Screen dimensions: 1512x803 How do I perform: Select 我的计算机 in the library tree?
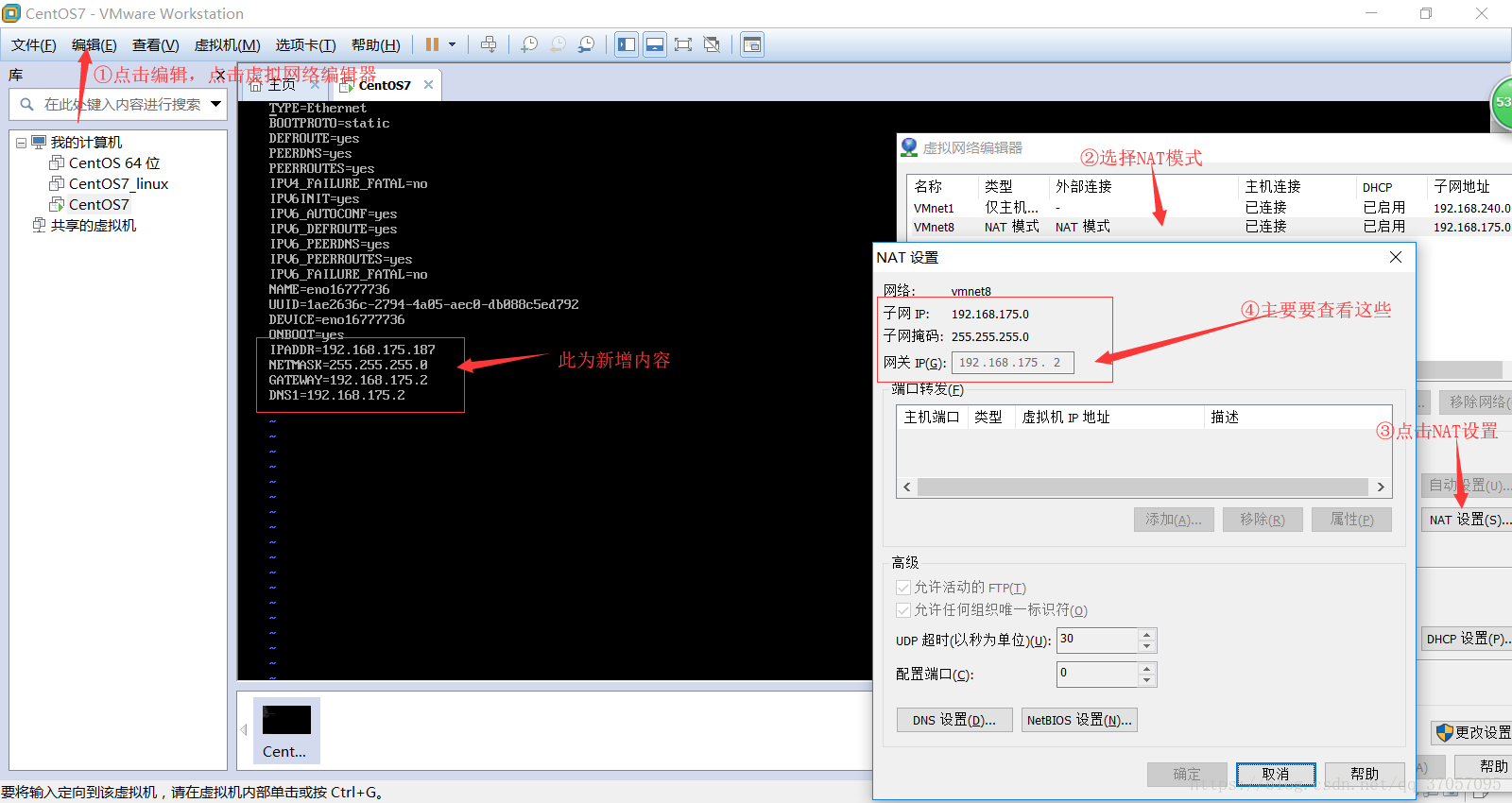tap(86, 143)
